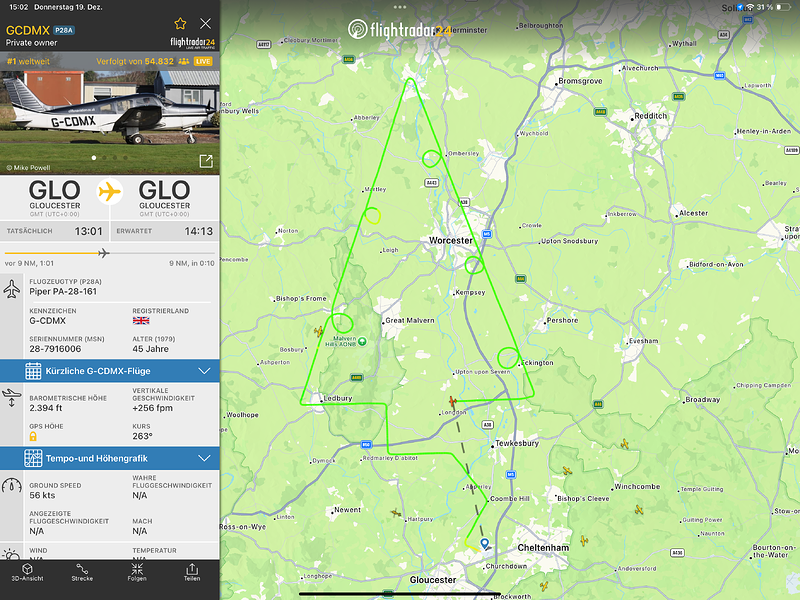Click the flight progress bar airplane marker
This screenshot has height=600, width=800.
pyautogui.click(x=104, y=253)
